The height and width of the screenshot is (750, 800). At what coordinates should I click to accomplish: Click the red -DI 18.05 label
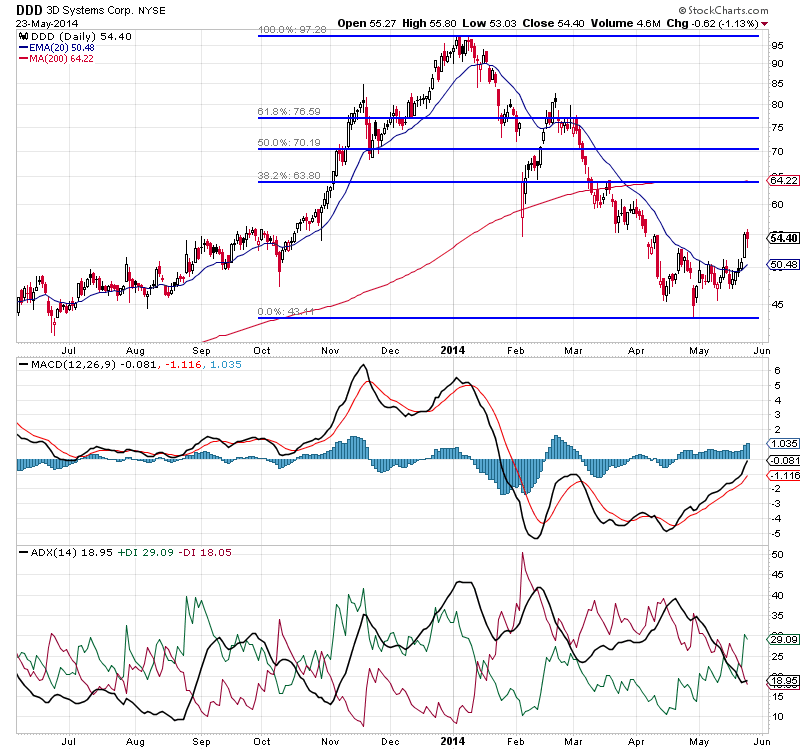205,553
